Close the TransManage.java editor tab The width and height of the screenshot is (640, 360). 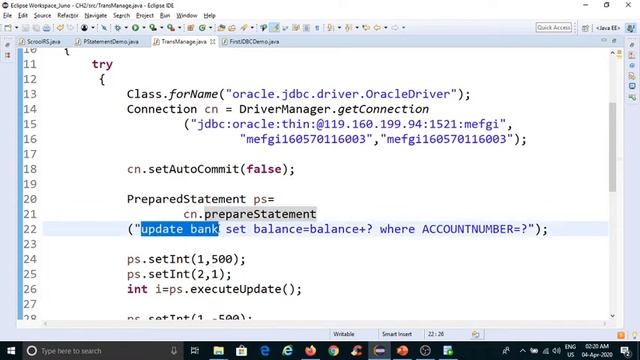click(x=213, y=42)
